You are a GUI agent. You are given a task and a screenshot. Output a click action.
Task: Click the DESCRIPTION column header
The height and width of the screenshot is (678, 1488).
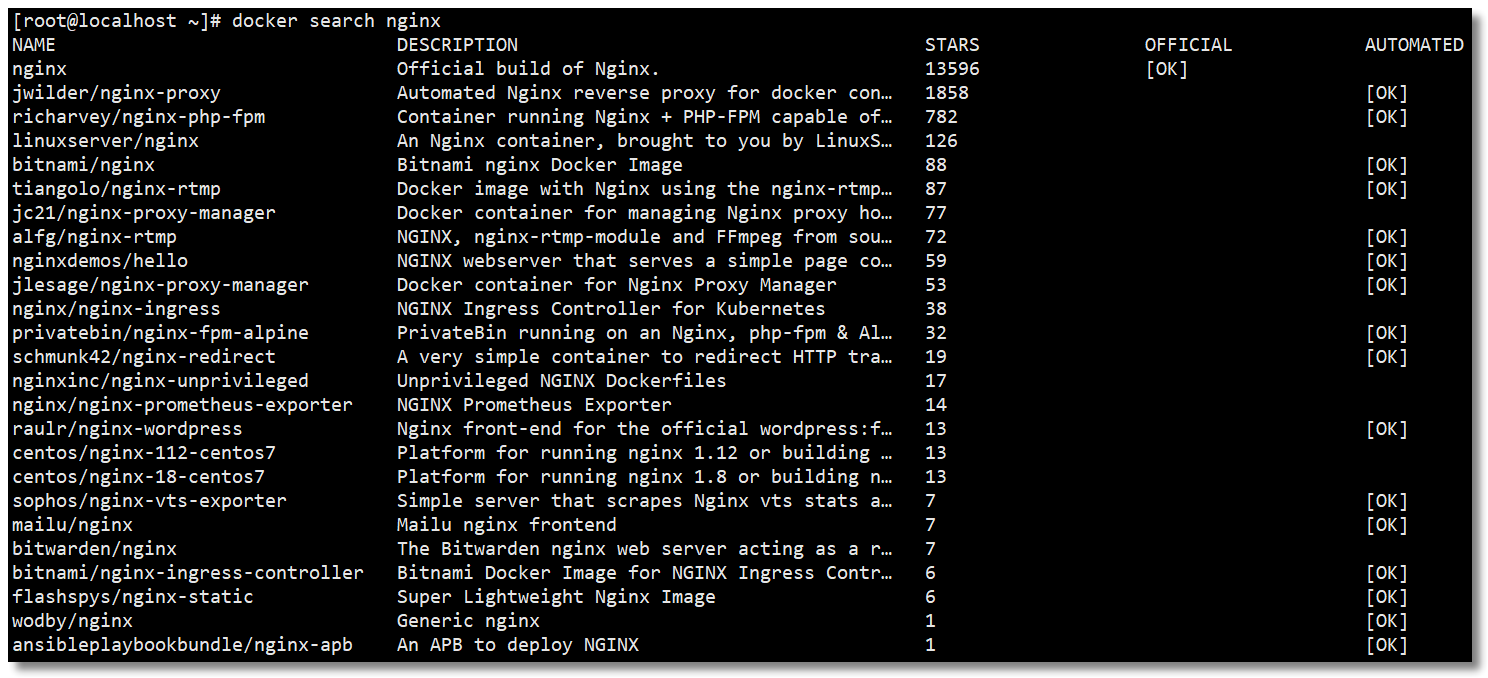coord(457,45)
